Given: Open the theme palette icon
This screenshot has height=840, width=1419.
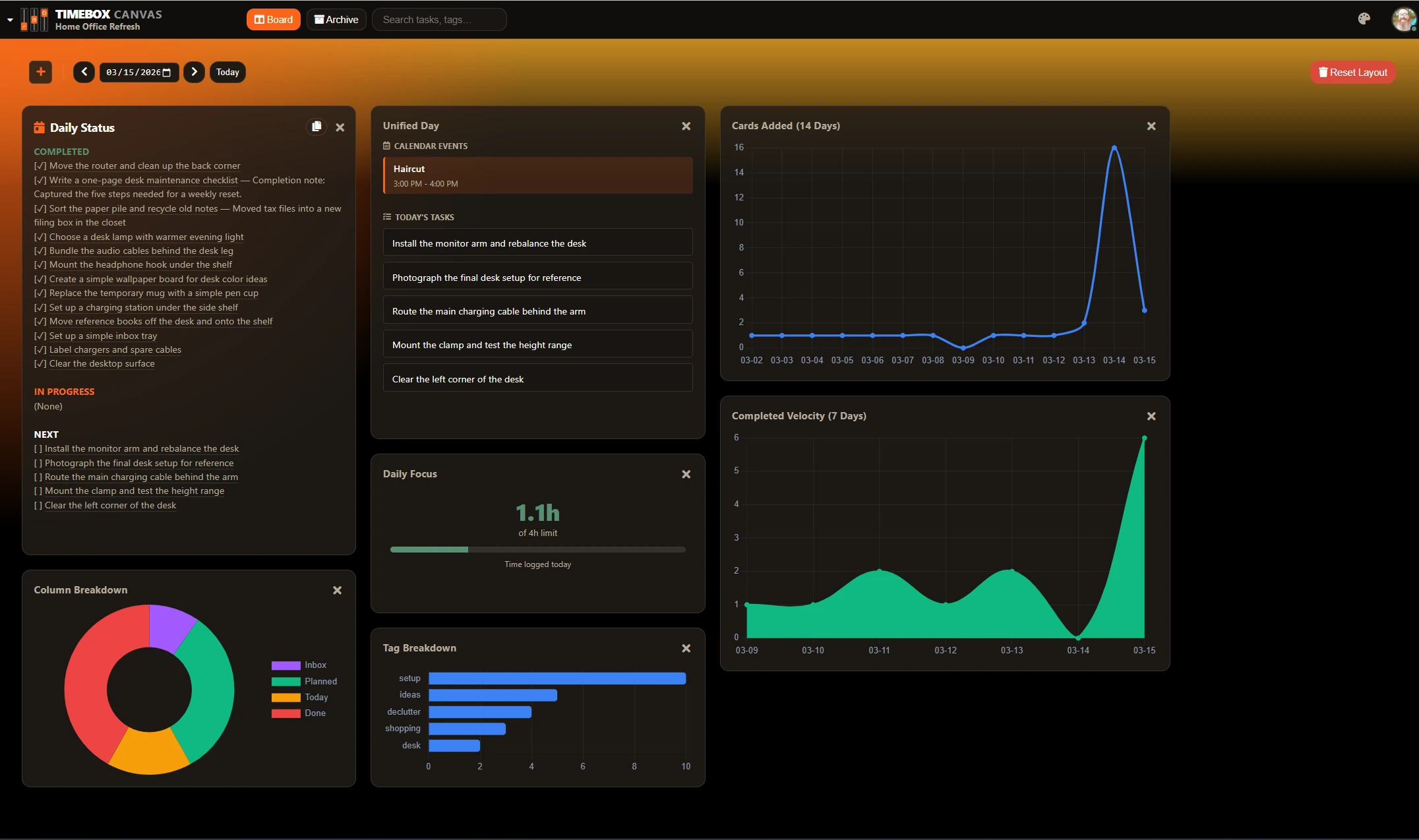Looking at the screenshot, I should pyautogui.click(x=1364, y=19).
